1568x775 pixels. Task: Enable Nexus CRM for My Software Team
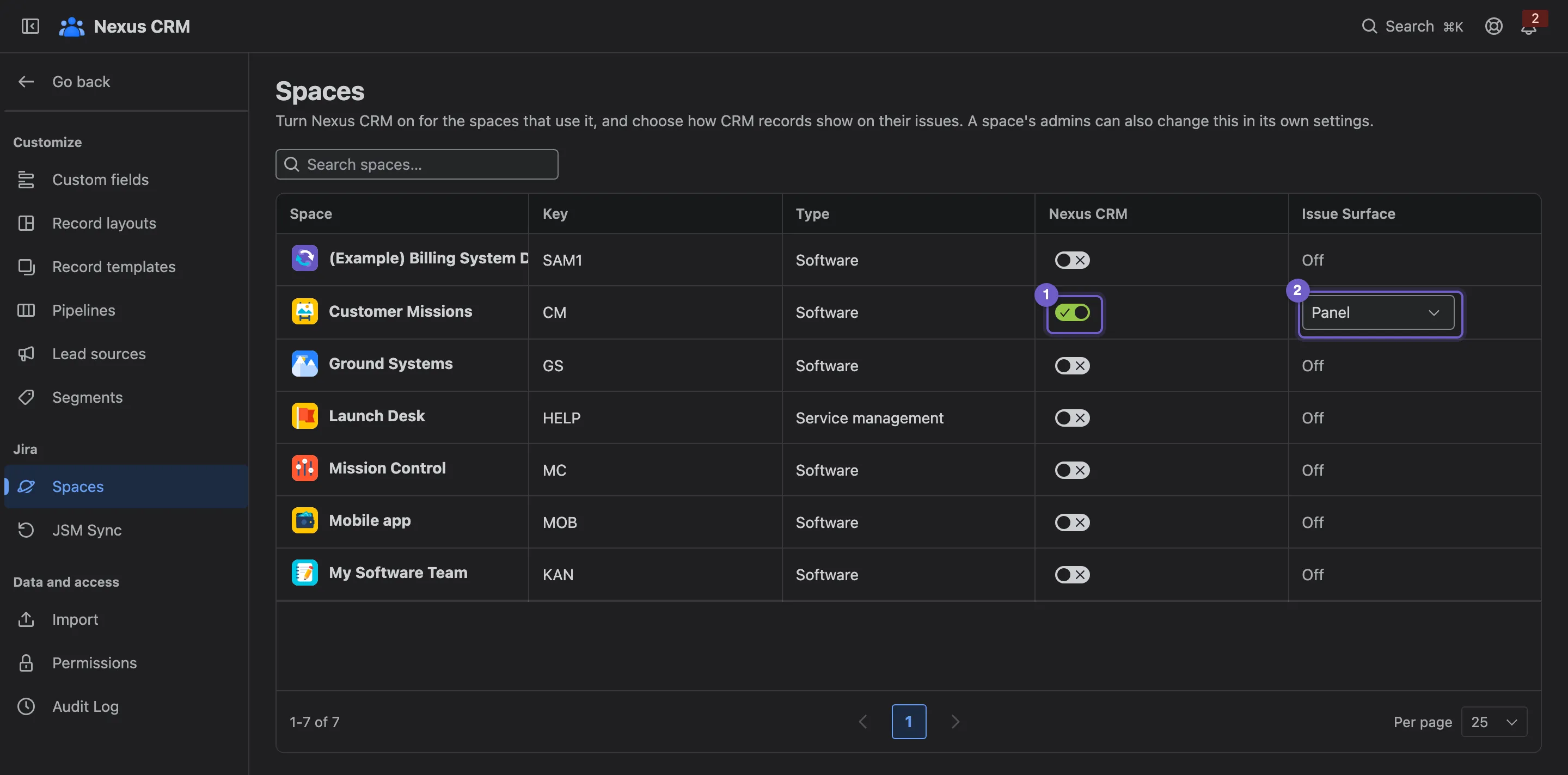click(1072, 575)
